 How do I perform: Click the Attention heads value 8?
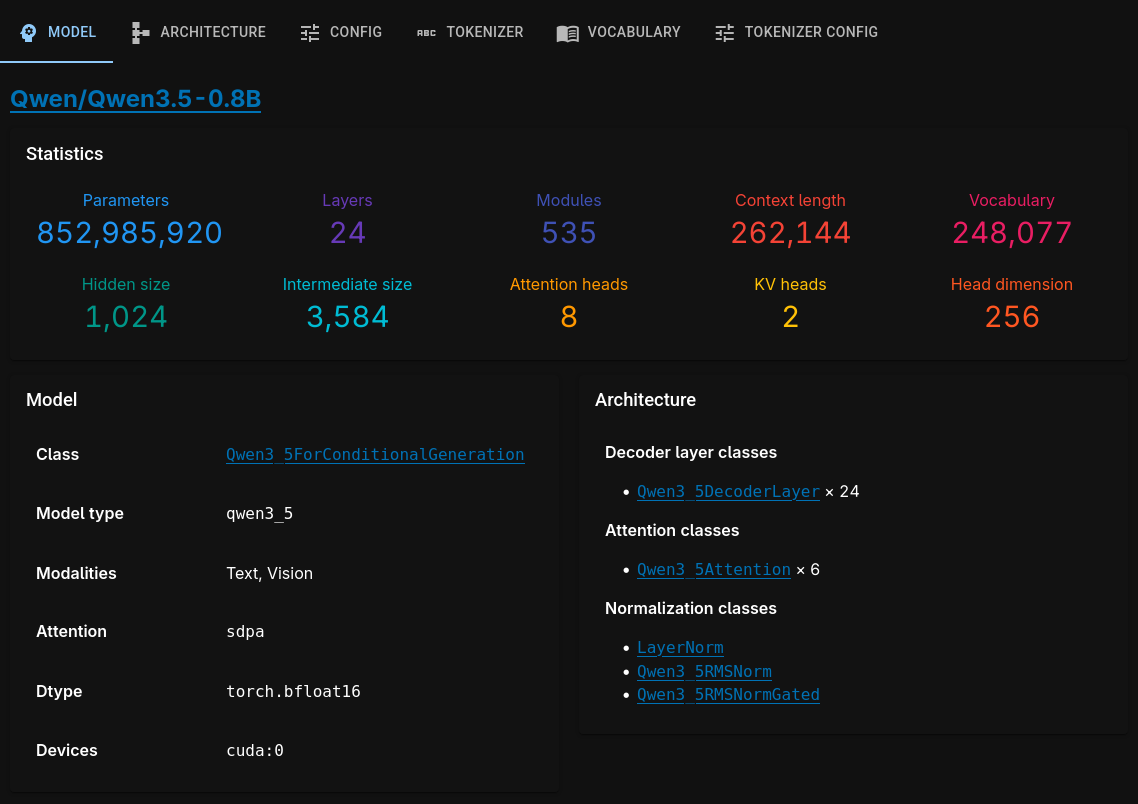pos(569,317)
